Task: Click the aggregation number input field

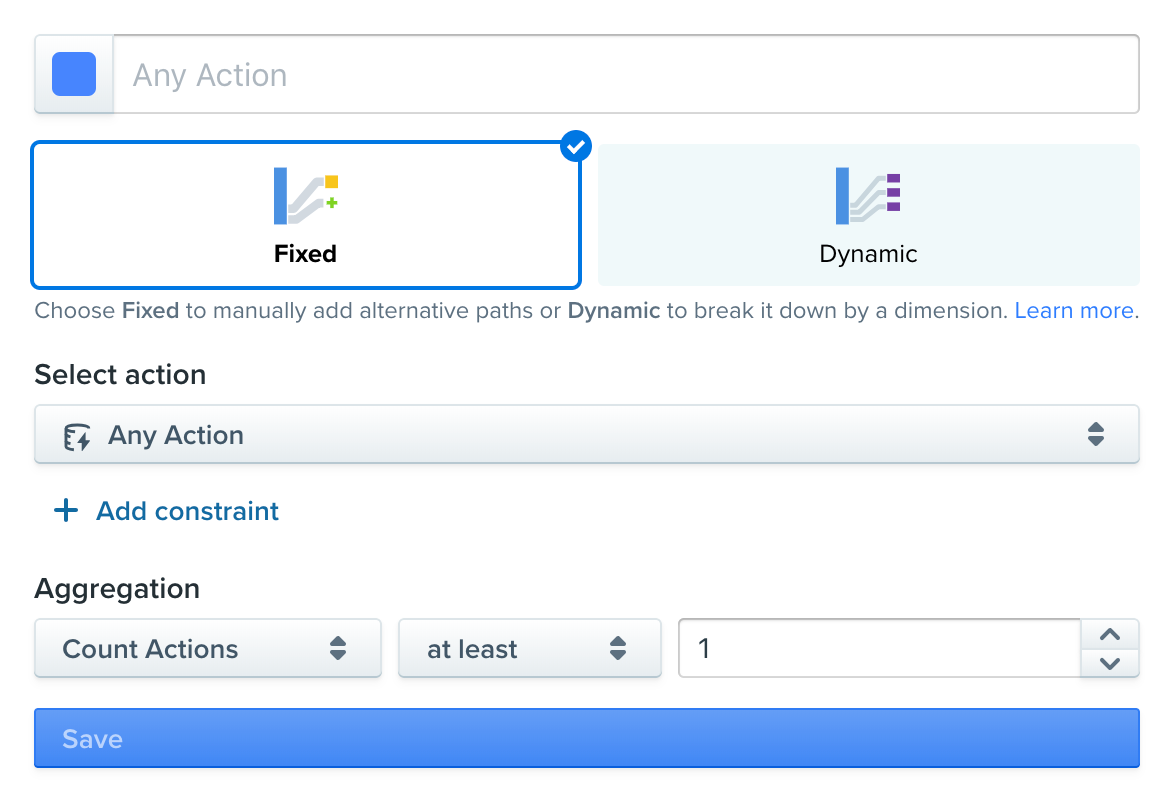Action: [879, 649]
